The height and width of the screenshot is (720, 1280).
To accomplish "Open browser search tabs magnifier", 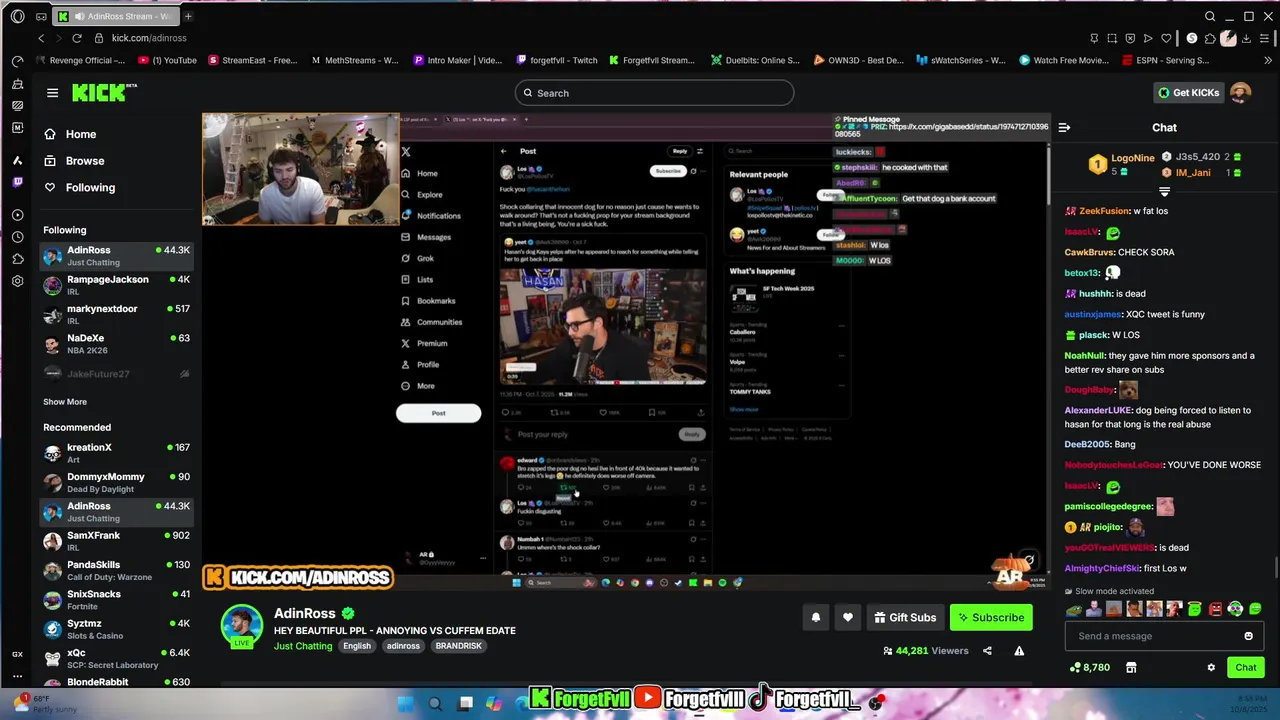I will pyautogui.click(x=1210, y=16).
